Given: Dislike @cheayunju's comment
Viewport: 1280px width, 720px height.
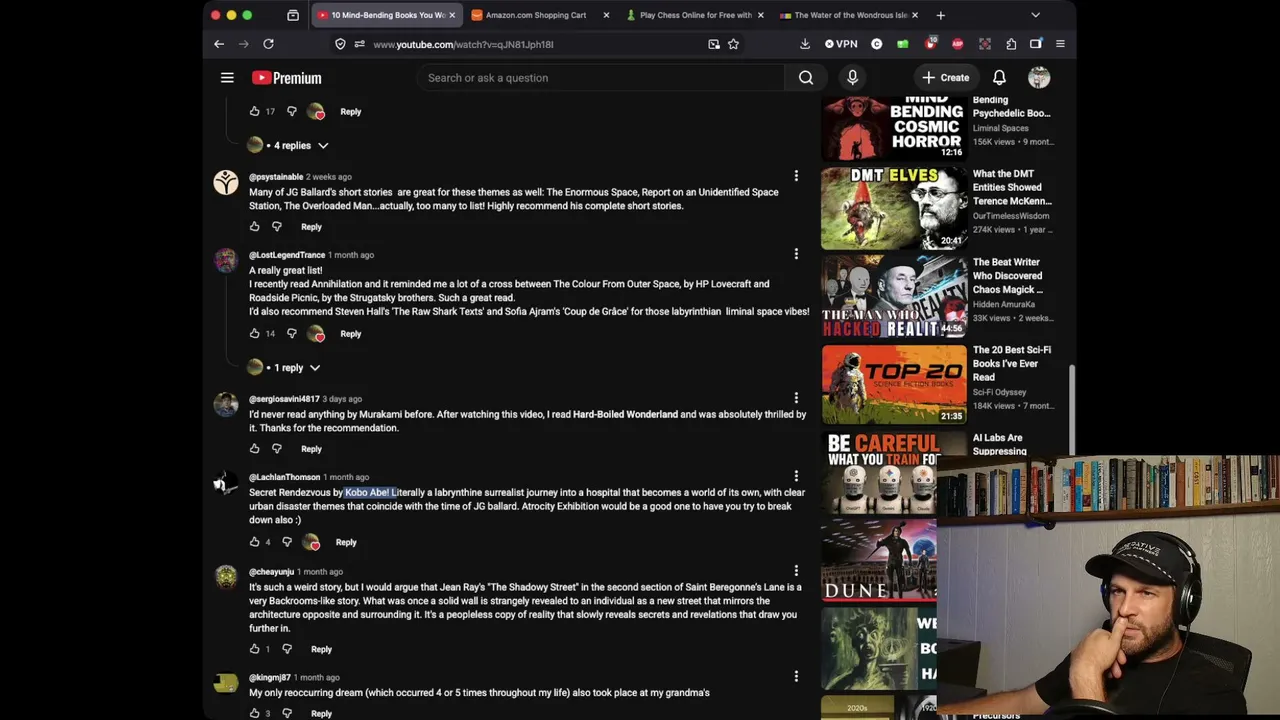Looking at the screenshot, I should coord(287,649).
